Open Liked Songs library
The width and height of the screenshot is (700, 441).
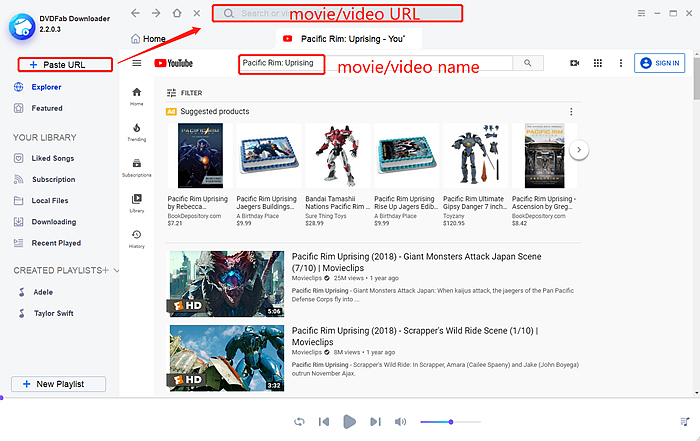pos(44,158)
